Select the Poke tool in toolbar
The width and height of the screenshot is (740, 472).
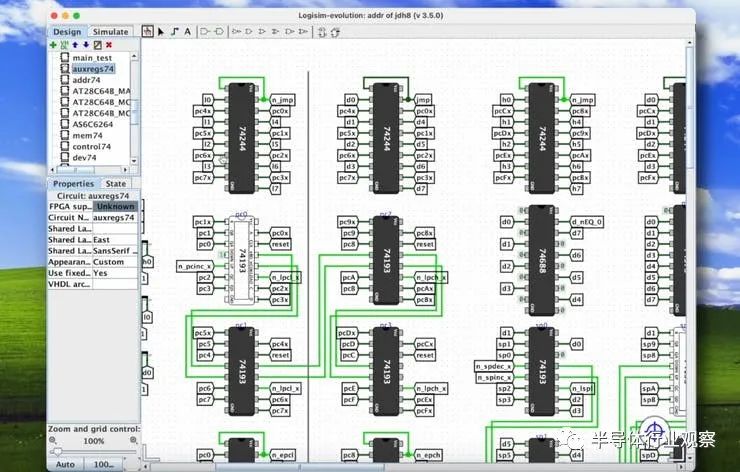[x=148, y=32]
